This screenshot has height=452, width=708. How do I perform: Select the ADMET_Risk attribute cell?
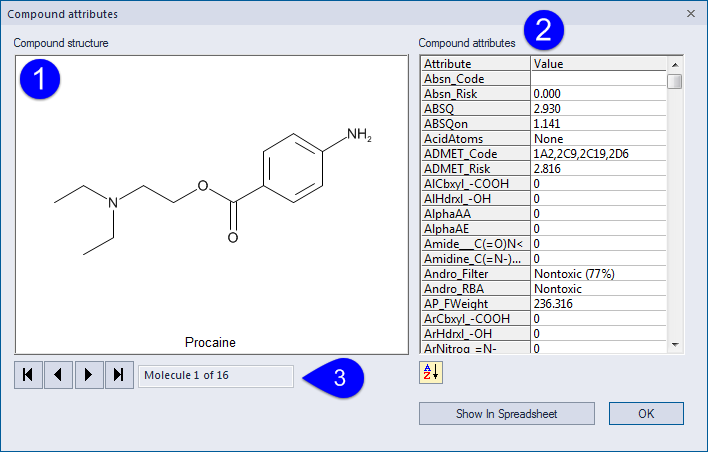click(476, 168)
